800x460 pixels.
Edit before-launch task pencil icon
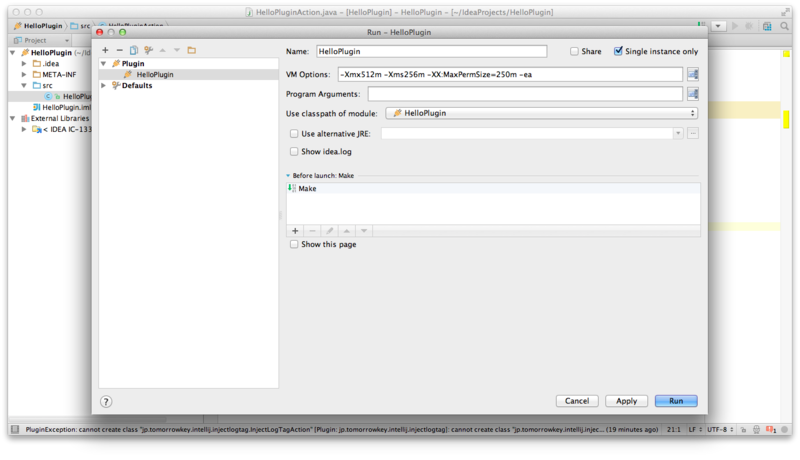[x=330, y=231]
